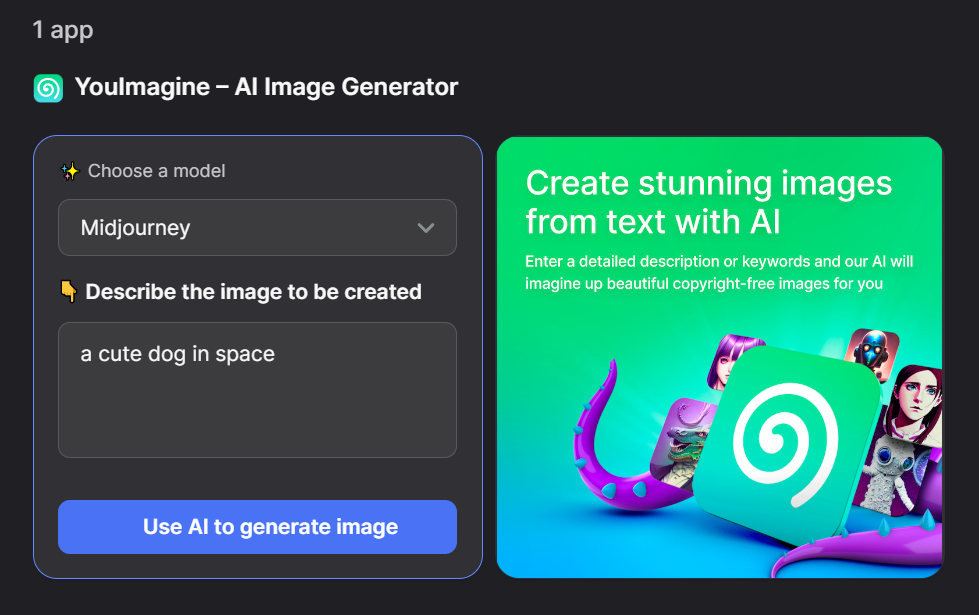The image size is (979, 615).
Task: Click Use AI to generate image button
Action: (257, 527)
